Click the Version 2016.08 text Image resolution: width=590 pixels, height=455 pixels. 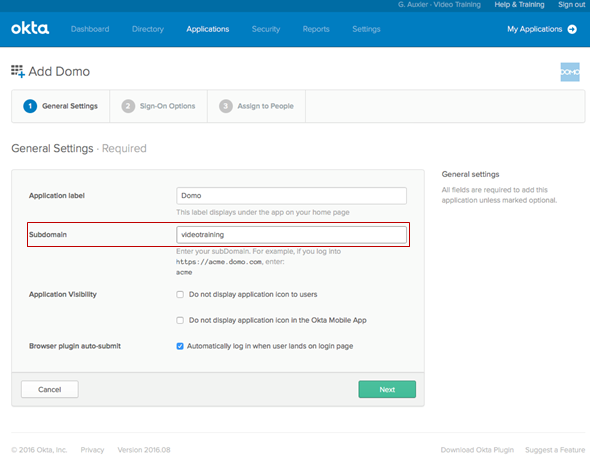144,450
